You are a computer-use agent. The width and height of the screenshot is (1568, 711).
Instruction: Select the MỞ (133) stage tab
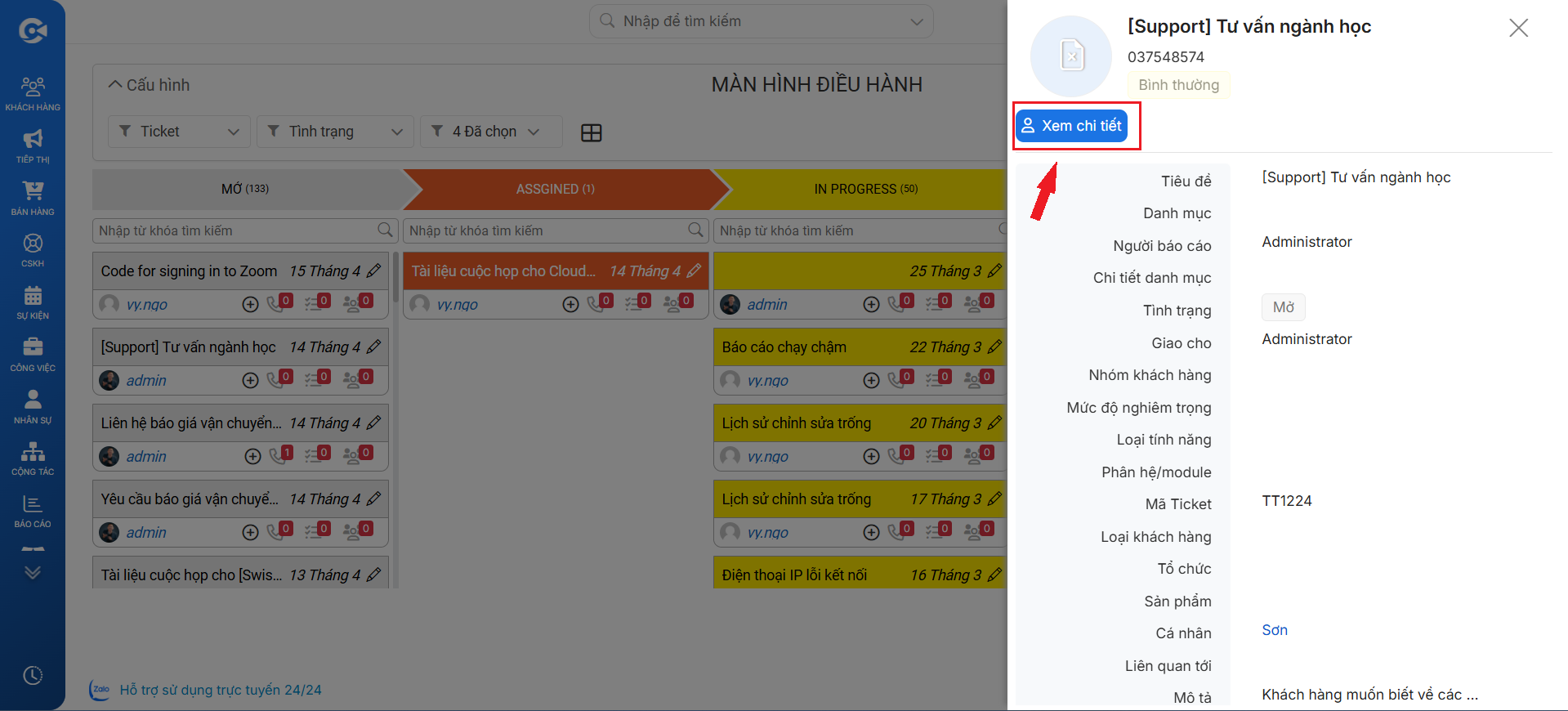245,189
